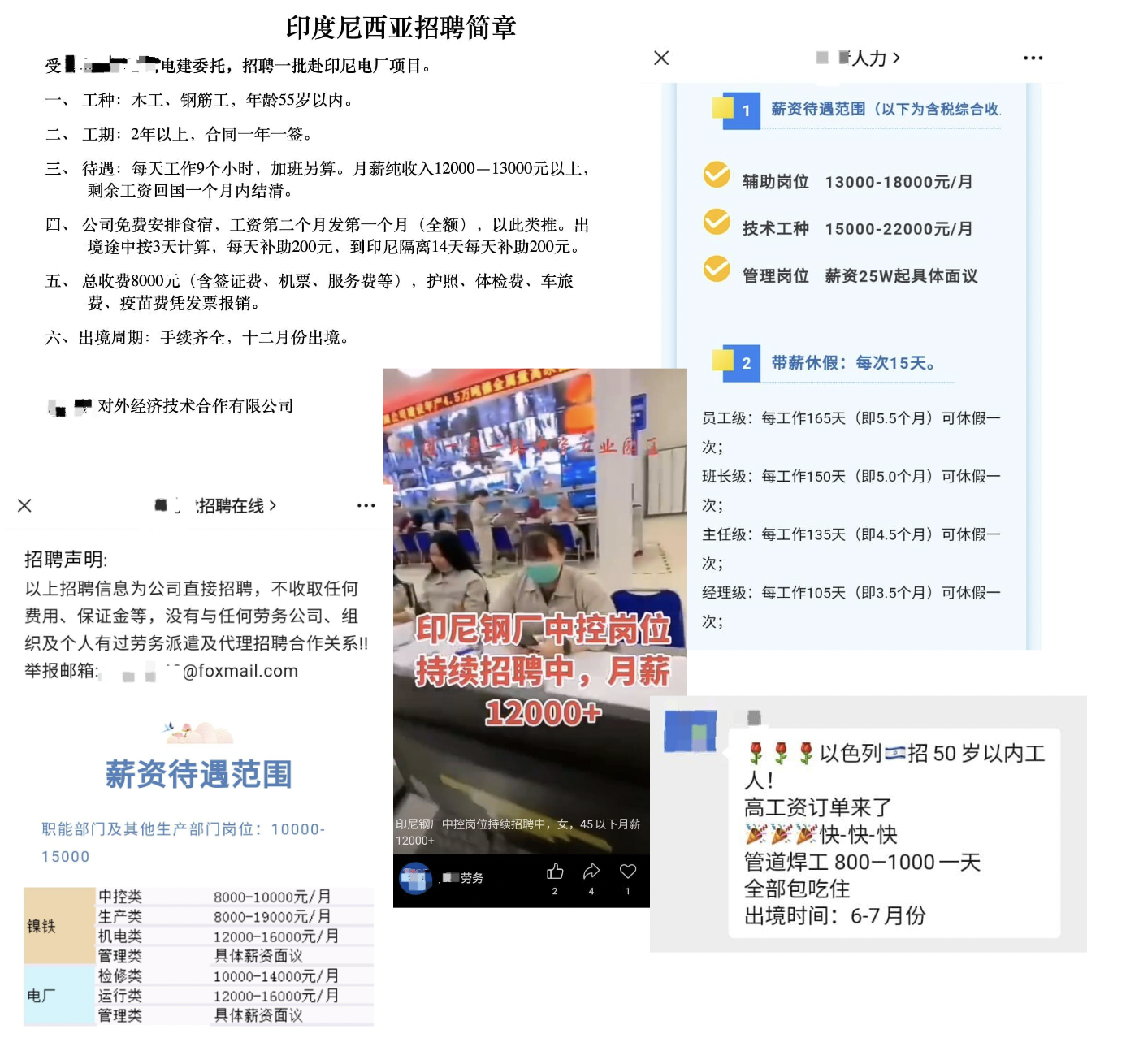Tap the thumbs-up like icon on the video

555,872
